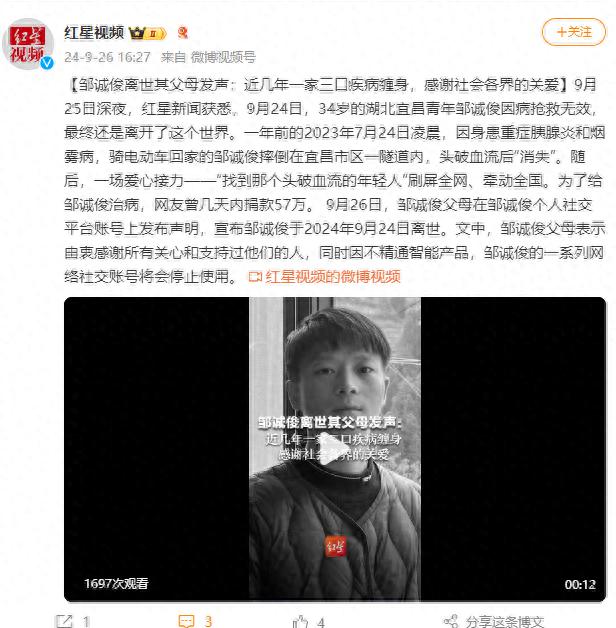
Task: Open the 红星视频 profile avatar
Action: pyautogui.click(x=28, y=44)
